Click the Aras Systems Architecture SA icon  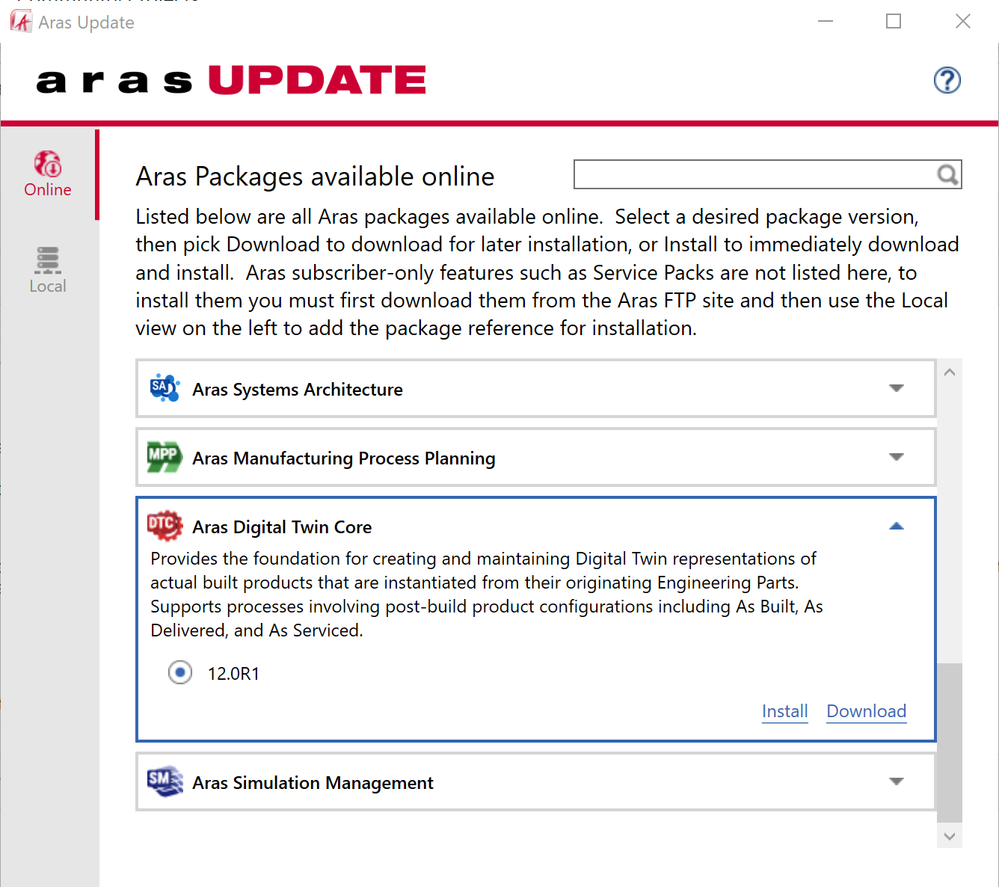(164, 388)
